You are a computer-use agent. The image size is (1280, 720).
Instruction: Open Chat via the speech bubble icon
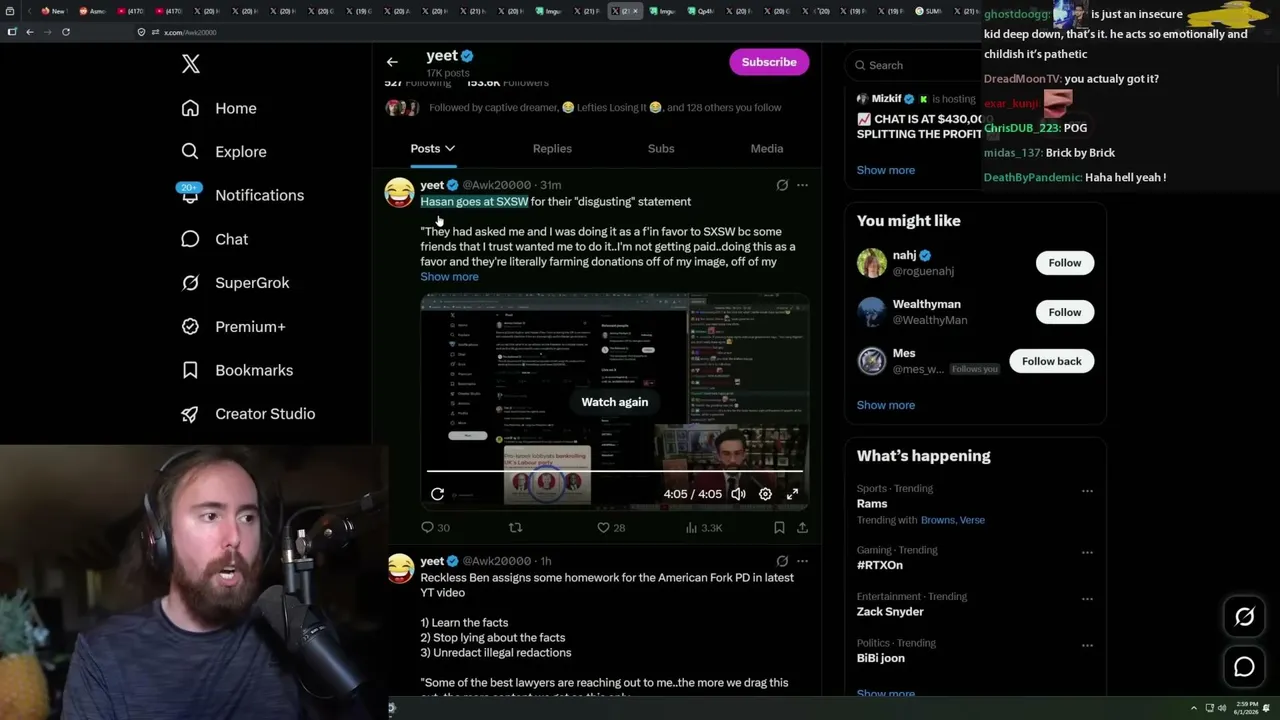coord(190,239)
